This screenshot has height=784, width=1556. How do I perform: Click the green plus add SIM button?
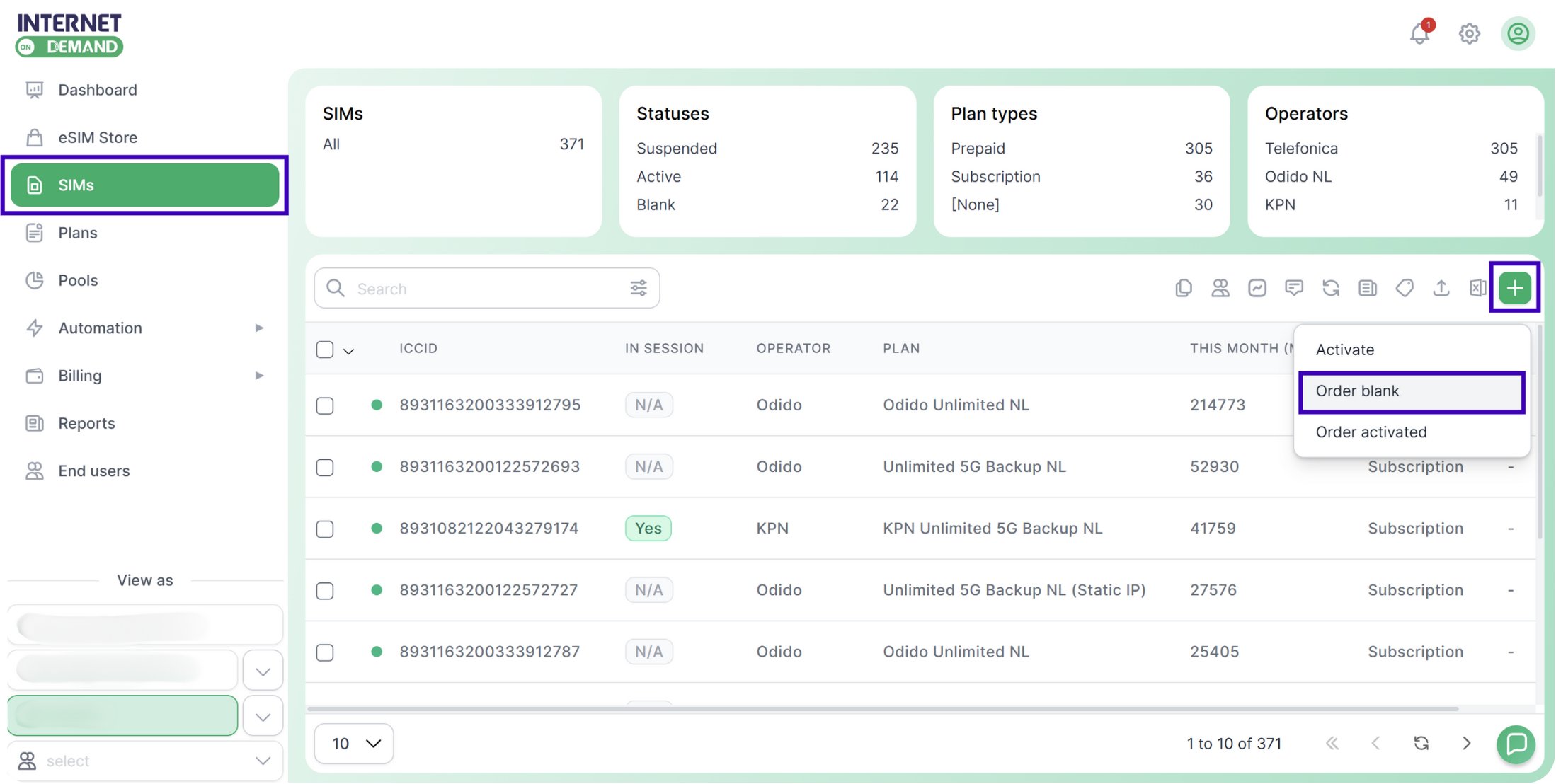pyautogui.click(x=1514, y=288)
